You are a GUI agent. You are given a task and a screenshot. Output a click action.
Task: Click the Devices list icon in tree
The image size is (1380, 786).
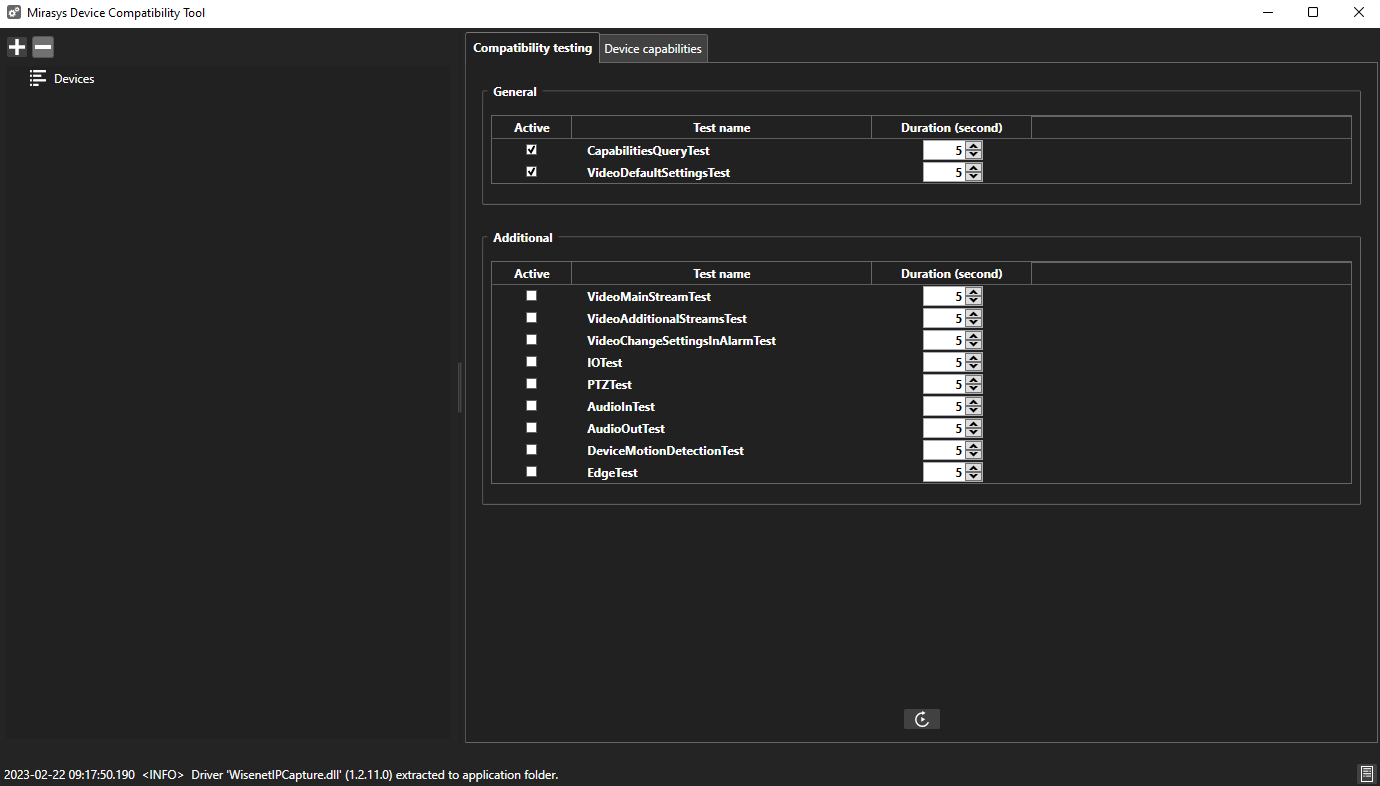[x=38, y=78]
